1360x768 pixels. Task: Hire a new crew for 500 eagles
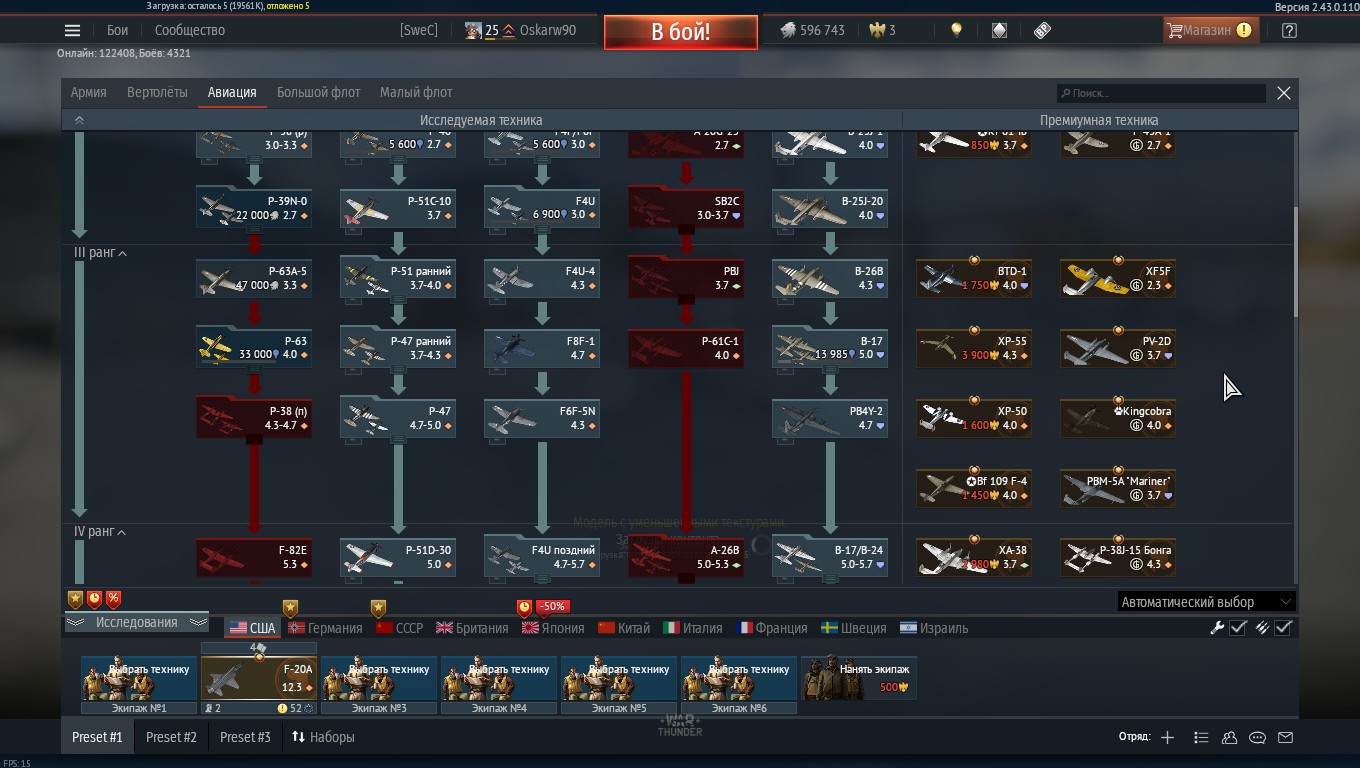859,678
